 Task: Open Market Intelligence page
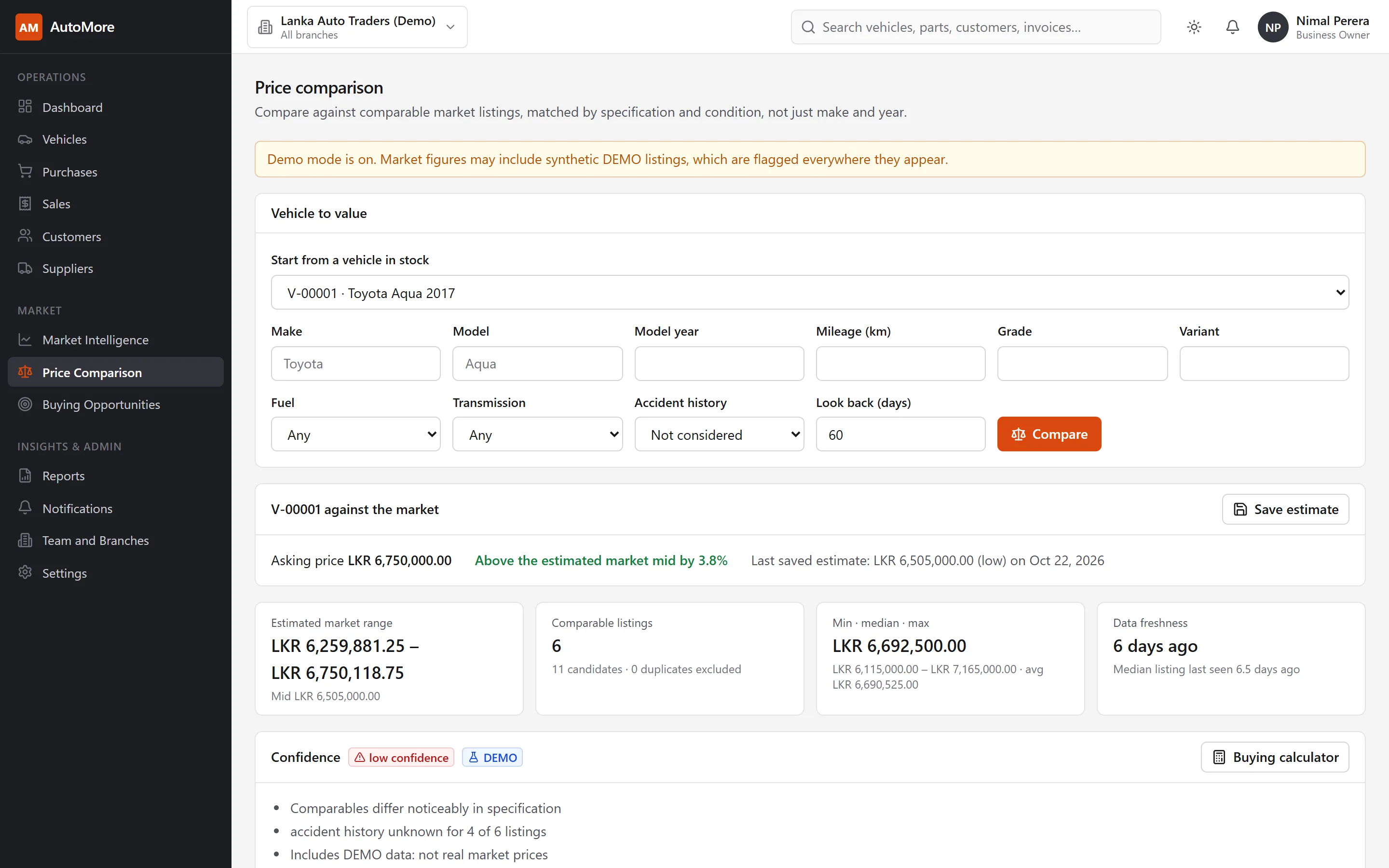coord(116,340)
